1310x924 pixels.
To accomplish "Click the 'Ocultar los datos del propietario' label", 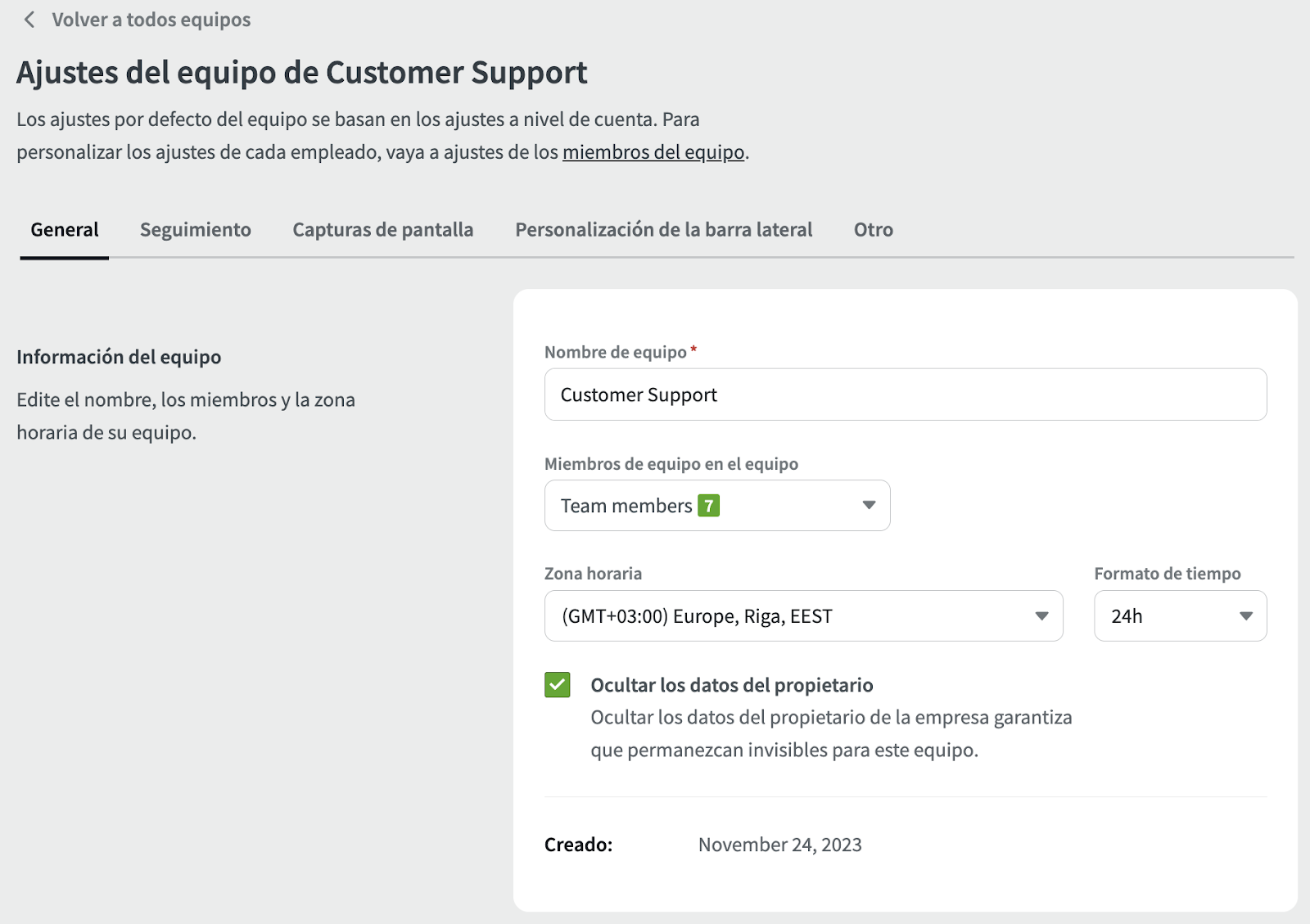I will pos(731,685).
